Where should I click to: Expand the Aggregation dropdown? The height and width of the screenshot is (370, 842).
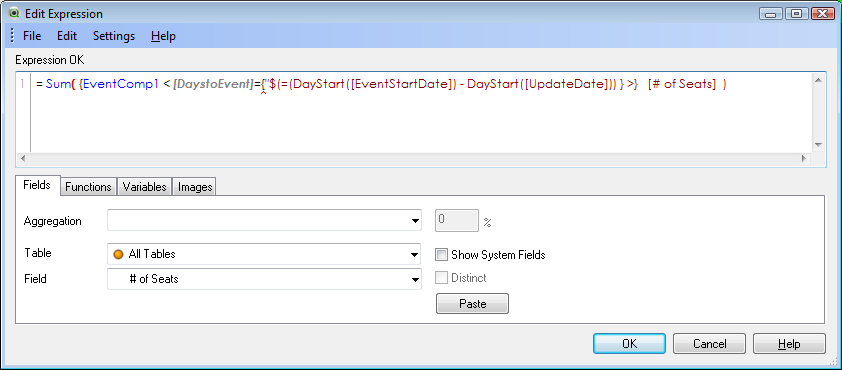pos(415,221)
